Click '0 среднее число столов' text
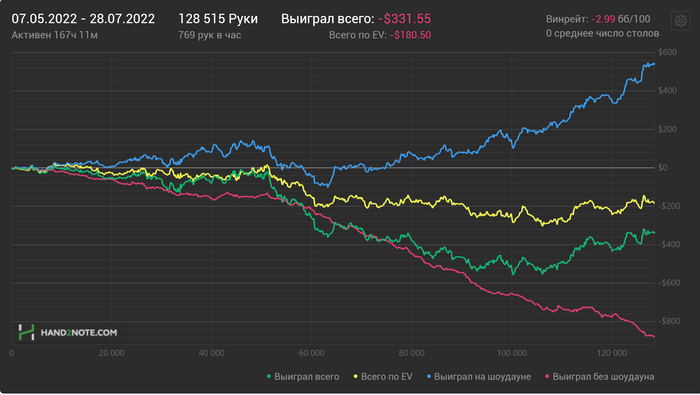 click(x=602, y=33)
